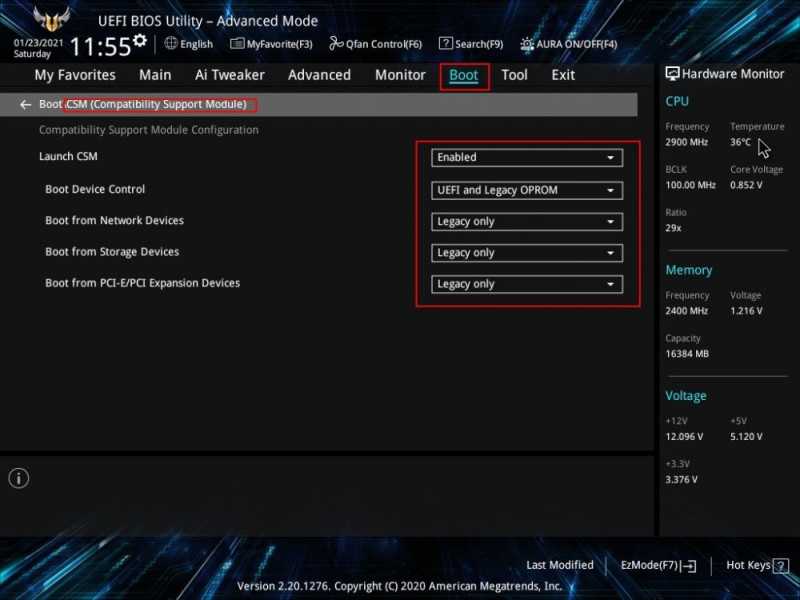The image size is (800, 600).
Task: Toggle AURA ON/OFF(F4) lighting icon
Action: tap(527, 44)
